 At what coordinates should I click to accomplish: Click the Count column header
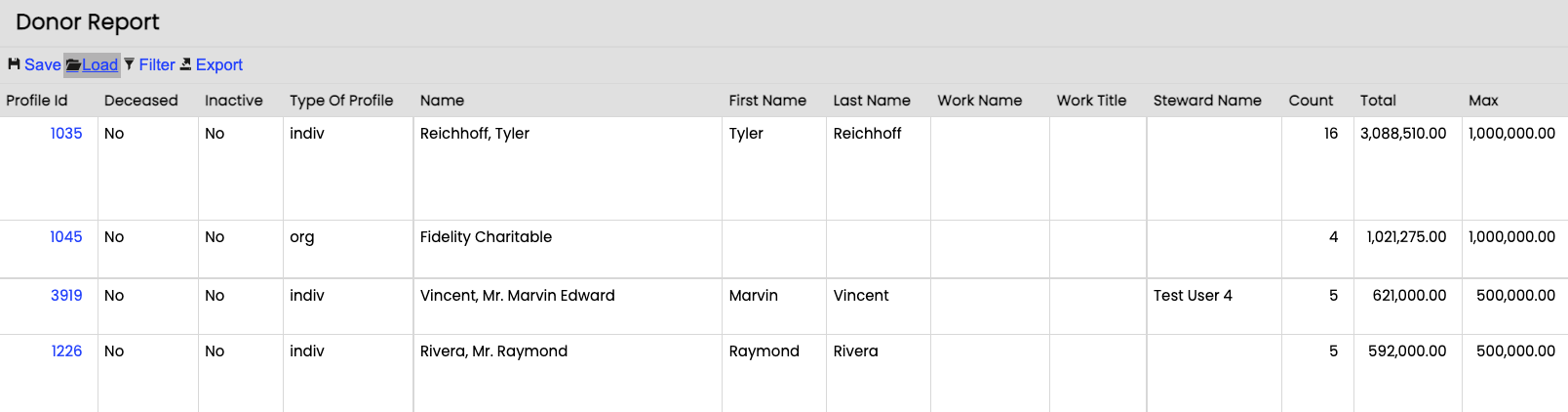(x=1311, y=100)
